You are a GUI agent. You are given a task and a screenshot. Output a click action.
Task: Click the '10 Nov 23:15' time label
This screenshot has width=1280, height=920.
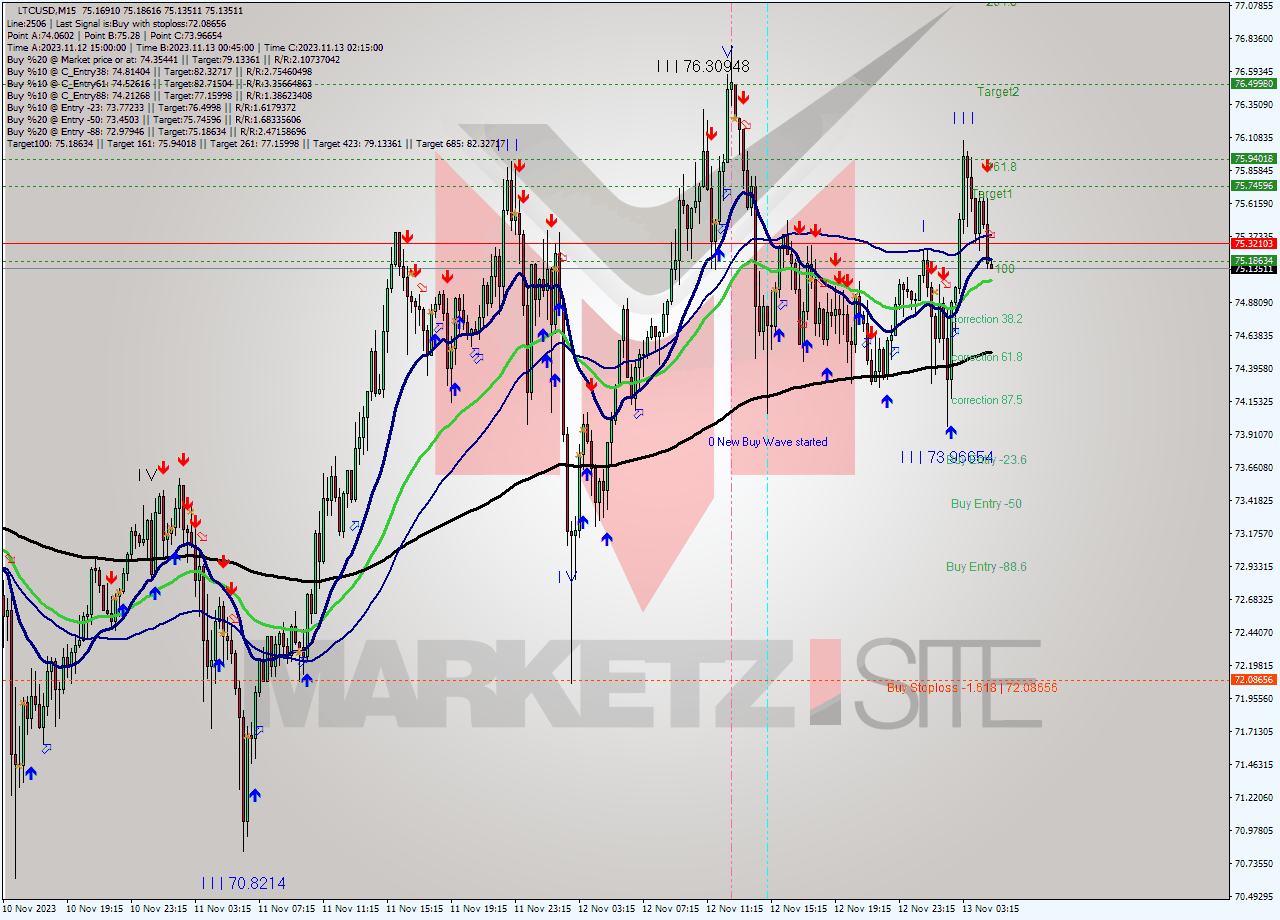click(158, 910)
